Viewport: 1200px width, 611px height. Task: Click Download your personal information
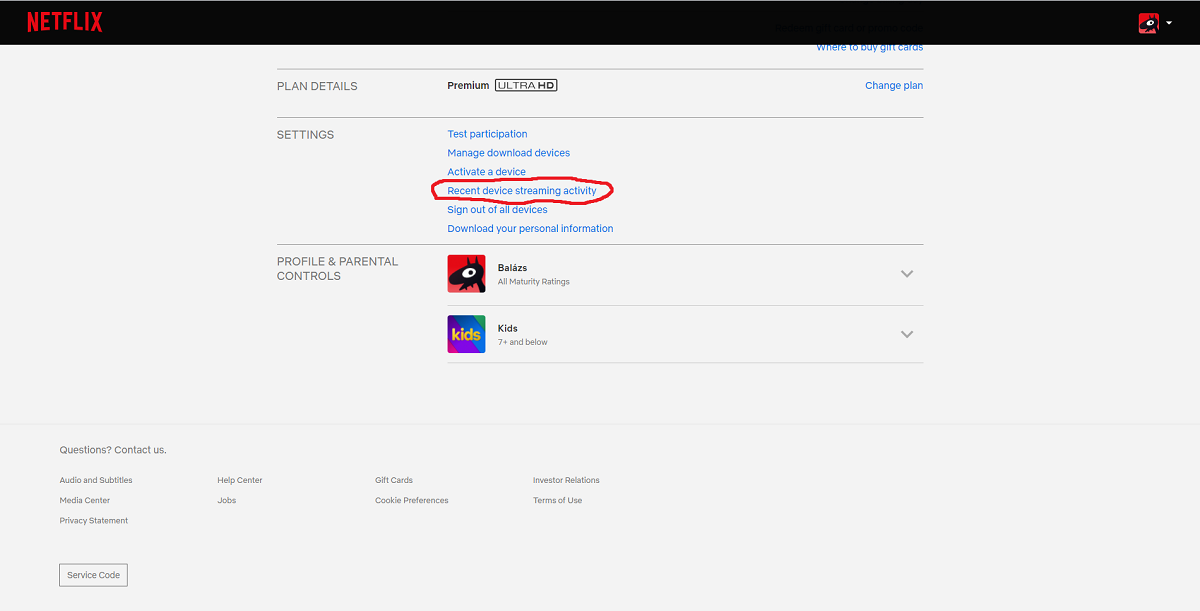coord(530,229)
